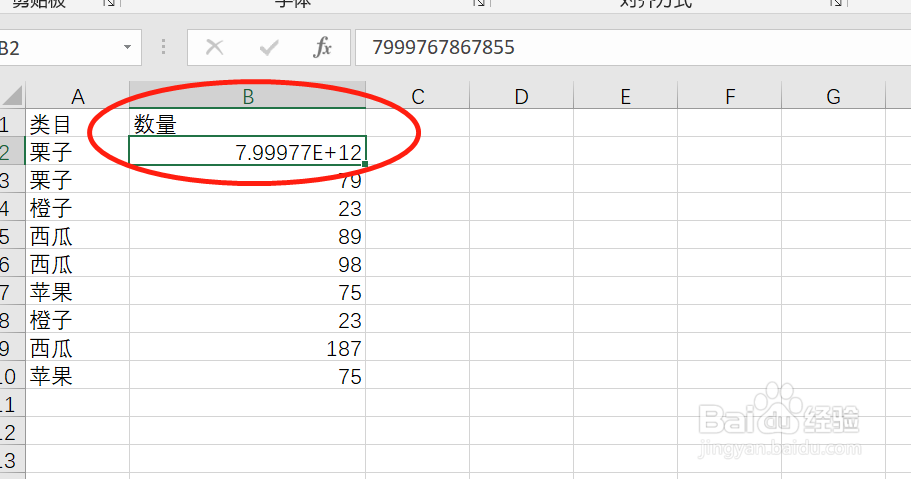The height and width of the screenshot is (479, 911).
Task: Click cell B7 with value 75
Action: (248, 291)
